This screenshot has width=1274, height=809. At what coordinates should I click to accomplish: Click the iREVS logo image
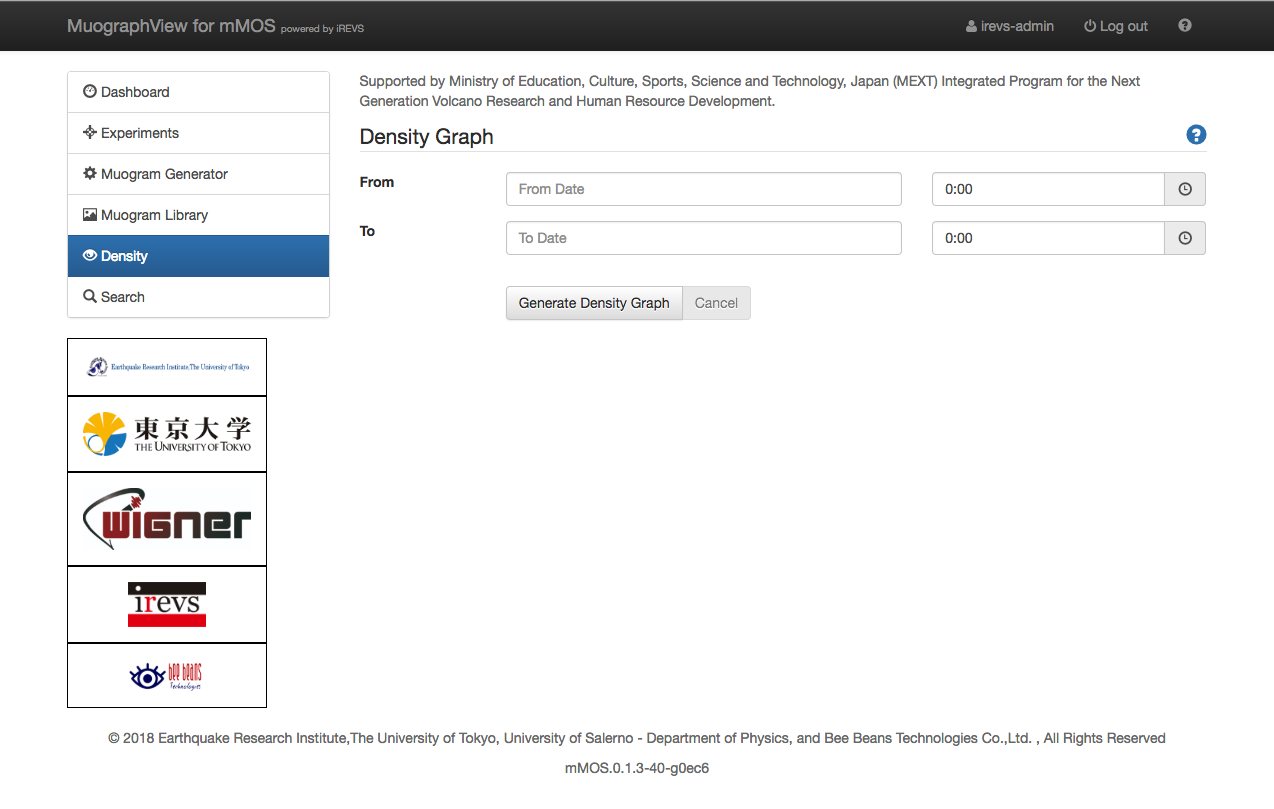(167, 604)
